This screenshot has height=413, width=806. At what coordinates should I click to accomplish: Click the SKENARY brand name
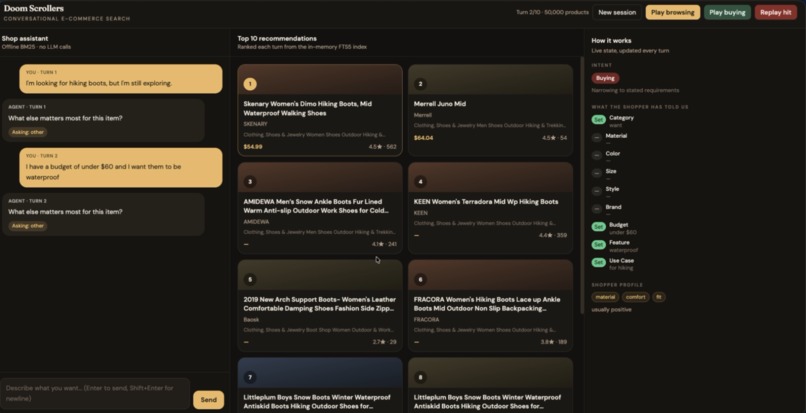point(255,124)
